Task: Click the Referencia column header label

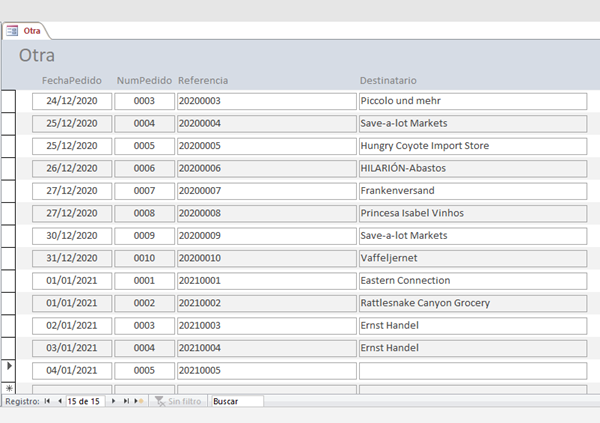Action: tap(203, 80)
